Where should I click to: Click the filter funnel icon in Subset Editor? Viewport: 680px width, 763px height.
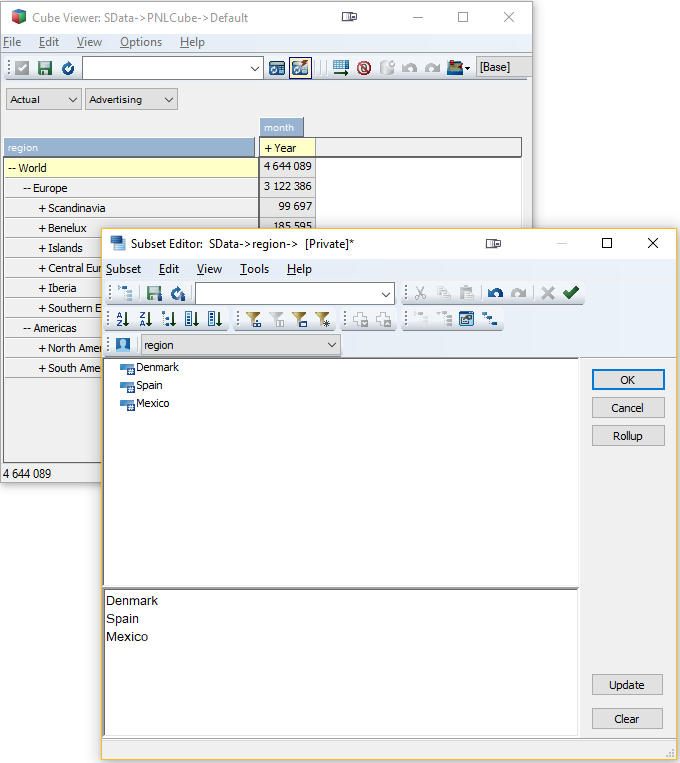pos(254,319)
